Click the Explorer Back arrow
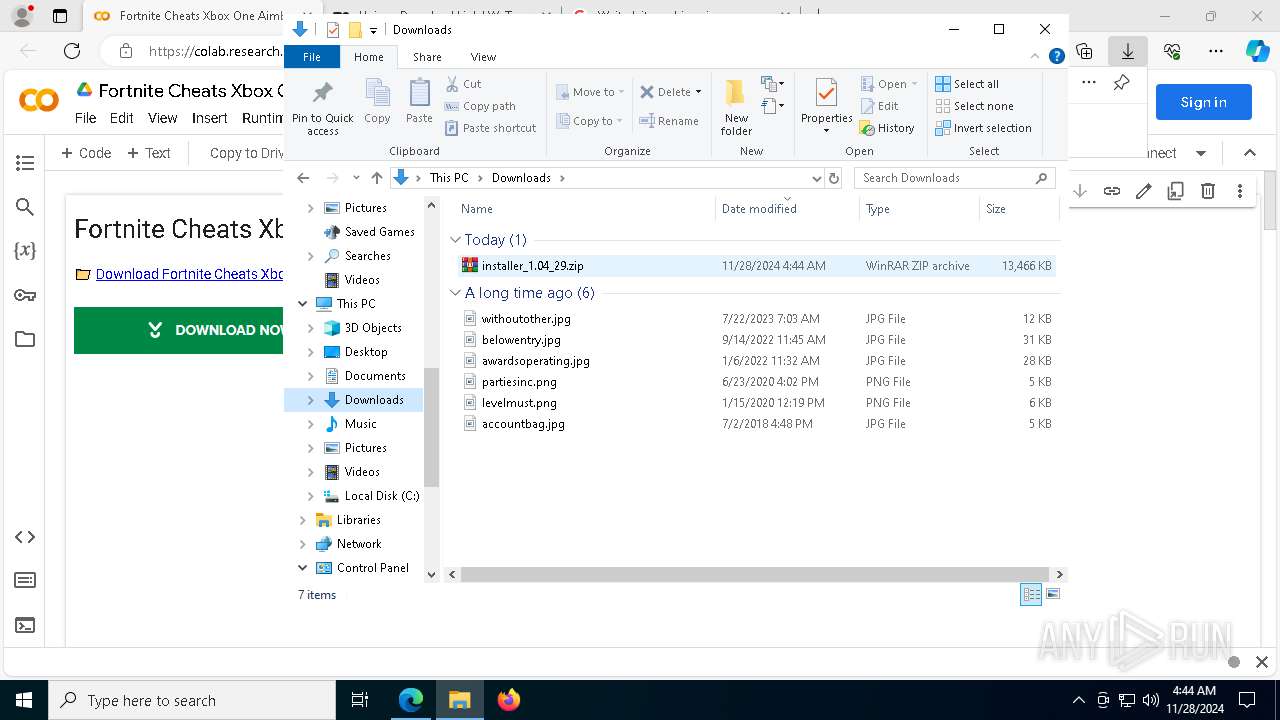Image resolution: width=1280 pixels, height=720 pixels. click(x=303, y=178)
